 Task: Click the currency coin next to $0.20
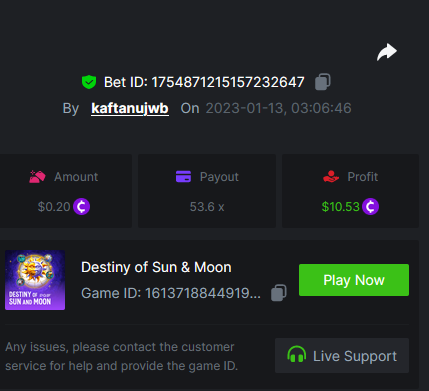point(82,207)
